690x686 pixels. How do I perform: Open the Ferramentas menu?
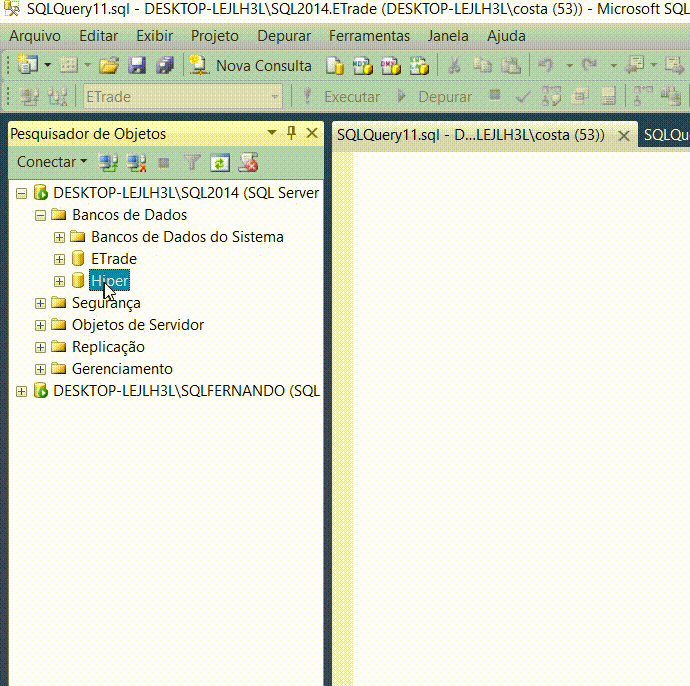point(369,36)
